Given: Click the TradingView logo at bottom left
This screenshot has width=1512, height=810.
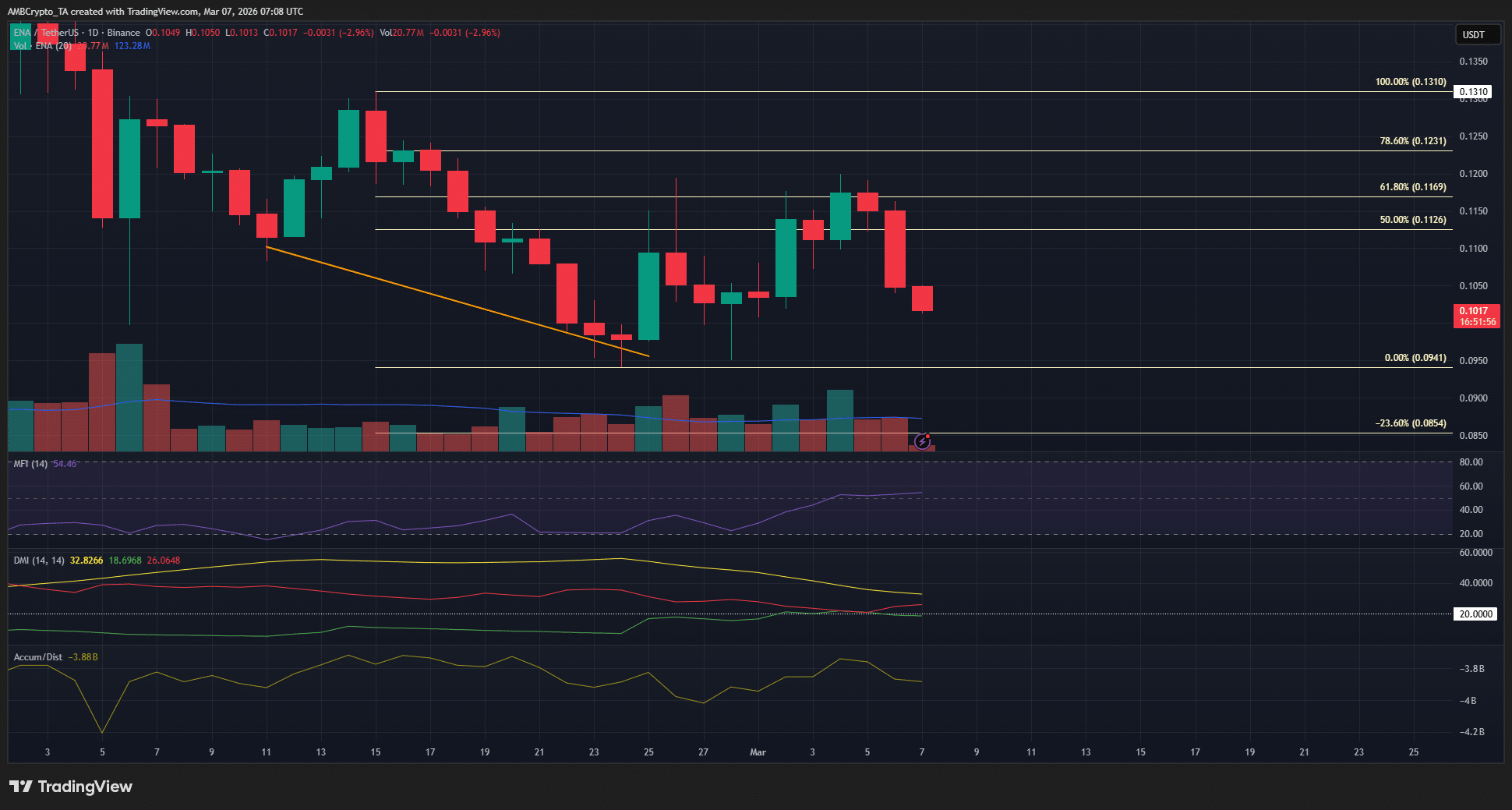Looking at the screenshot, I should (70, 787).
